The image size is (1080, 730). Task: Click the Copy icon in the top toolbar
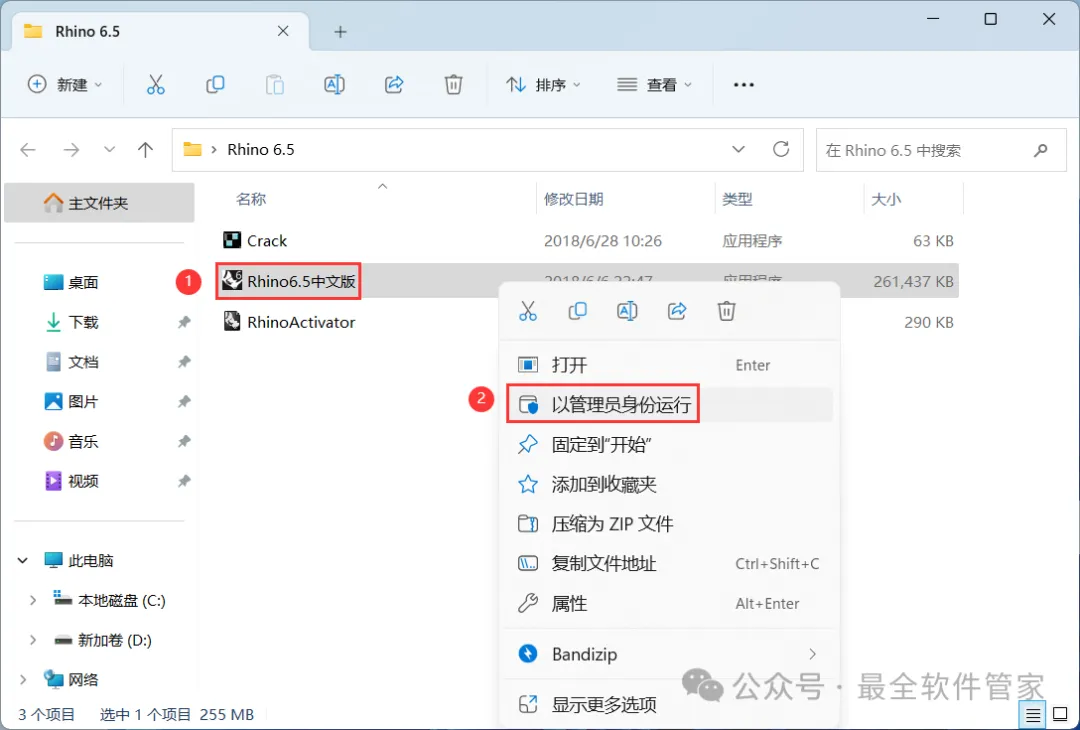(215, 85)
